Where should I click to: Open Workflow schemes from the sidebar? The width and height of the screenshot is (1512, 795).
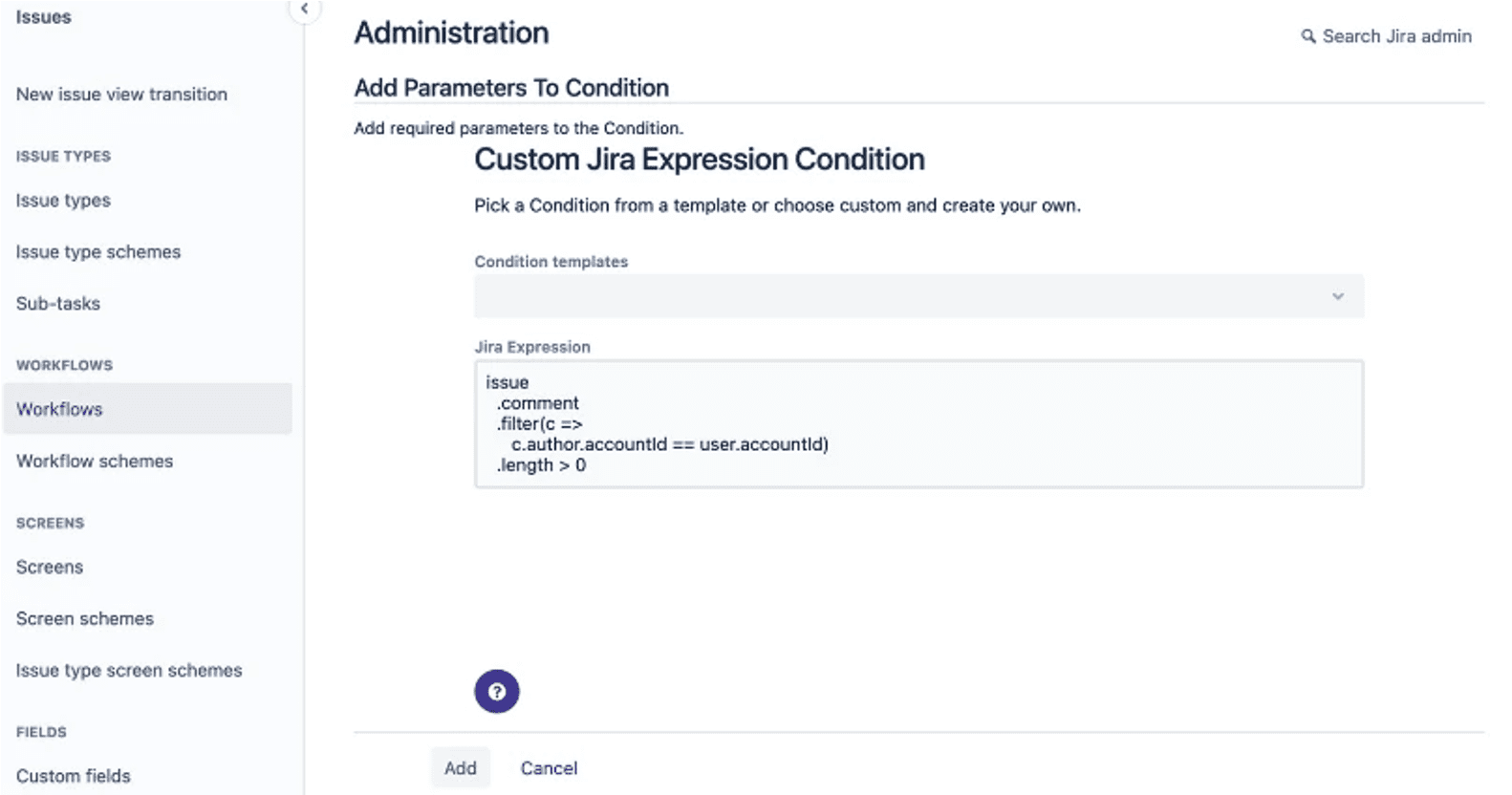pyautogui.click(x=93, y=461)
